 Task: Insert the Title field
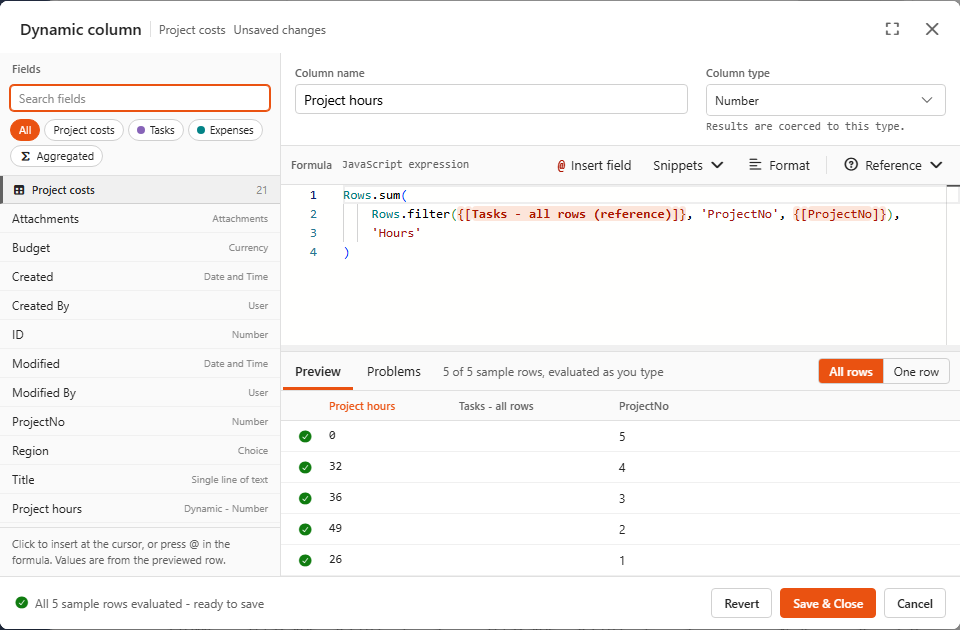(140, 479)
